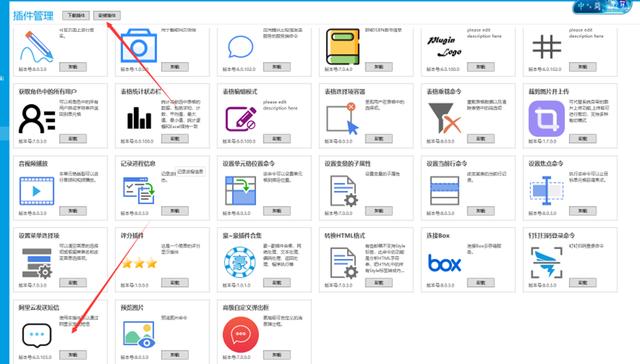
Task: Uninstall the yellow book plugin
Action: (x=379, y=67)
